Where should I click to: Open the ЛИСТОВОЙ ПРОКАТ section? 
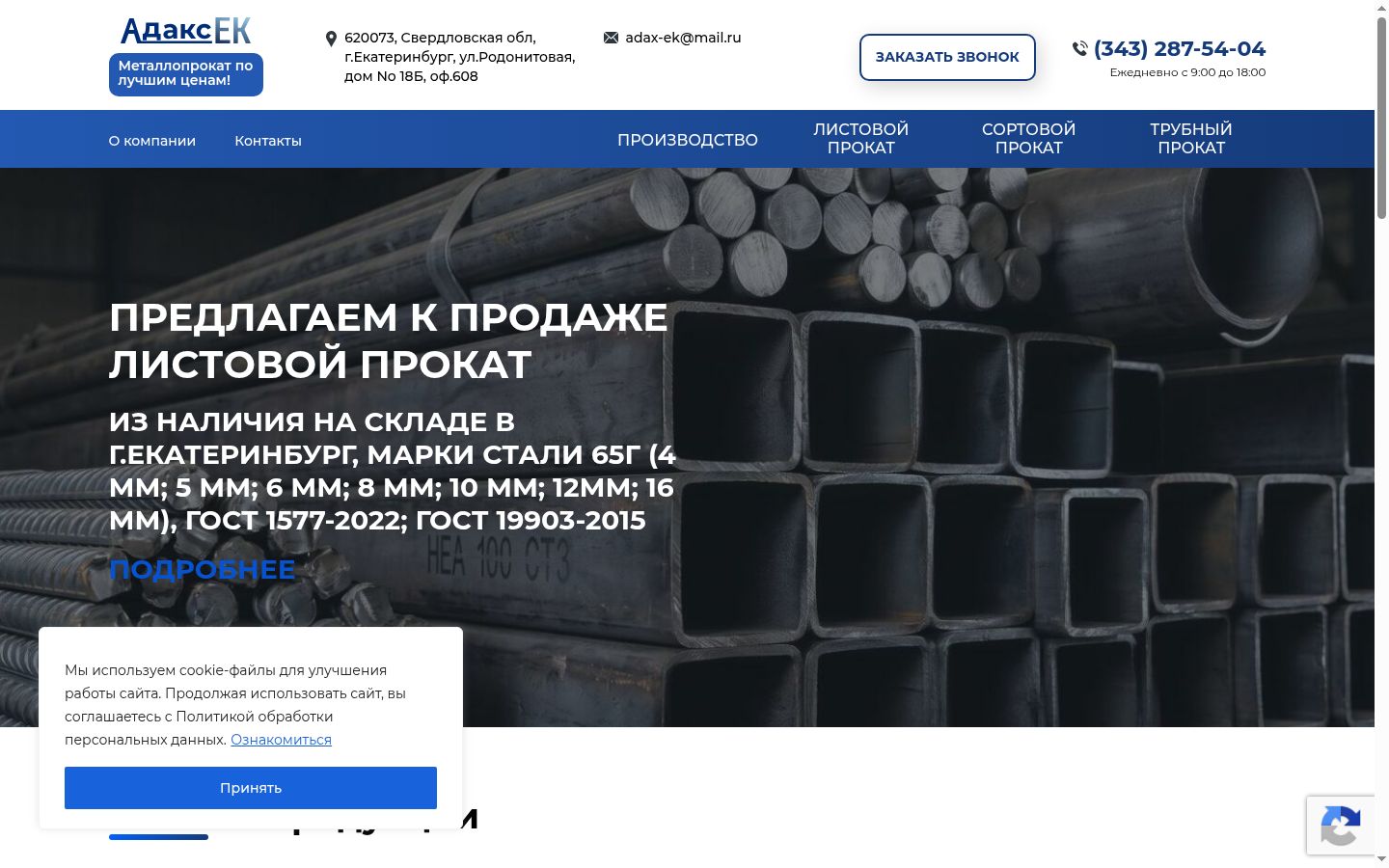pyautogui.click(x=861, y=139)
